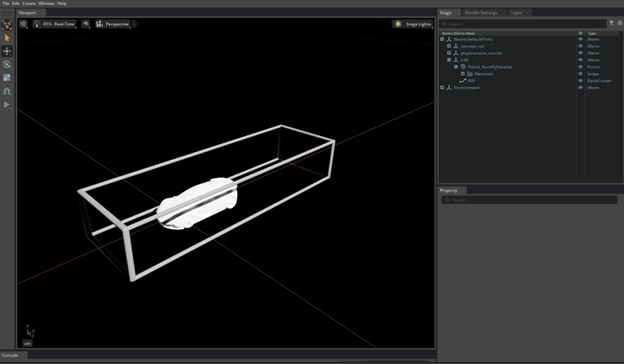624x364 pixels.
Task: Open viewport settings sliders icon
Action: pos(23,24)
